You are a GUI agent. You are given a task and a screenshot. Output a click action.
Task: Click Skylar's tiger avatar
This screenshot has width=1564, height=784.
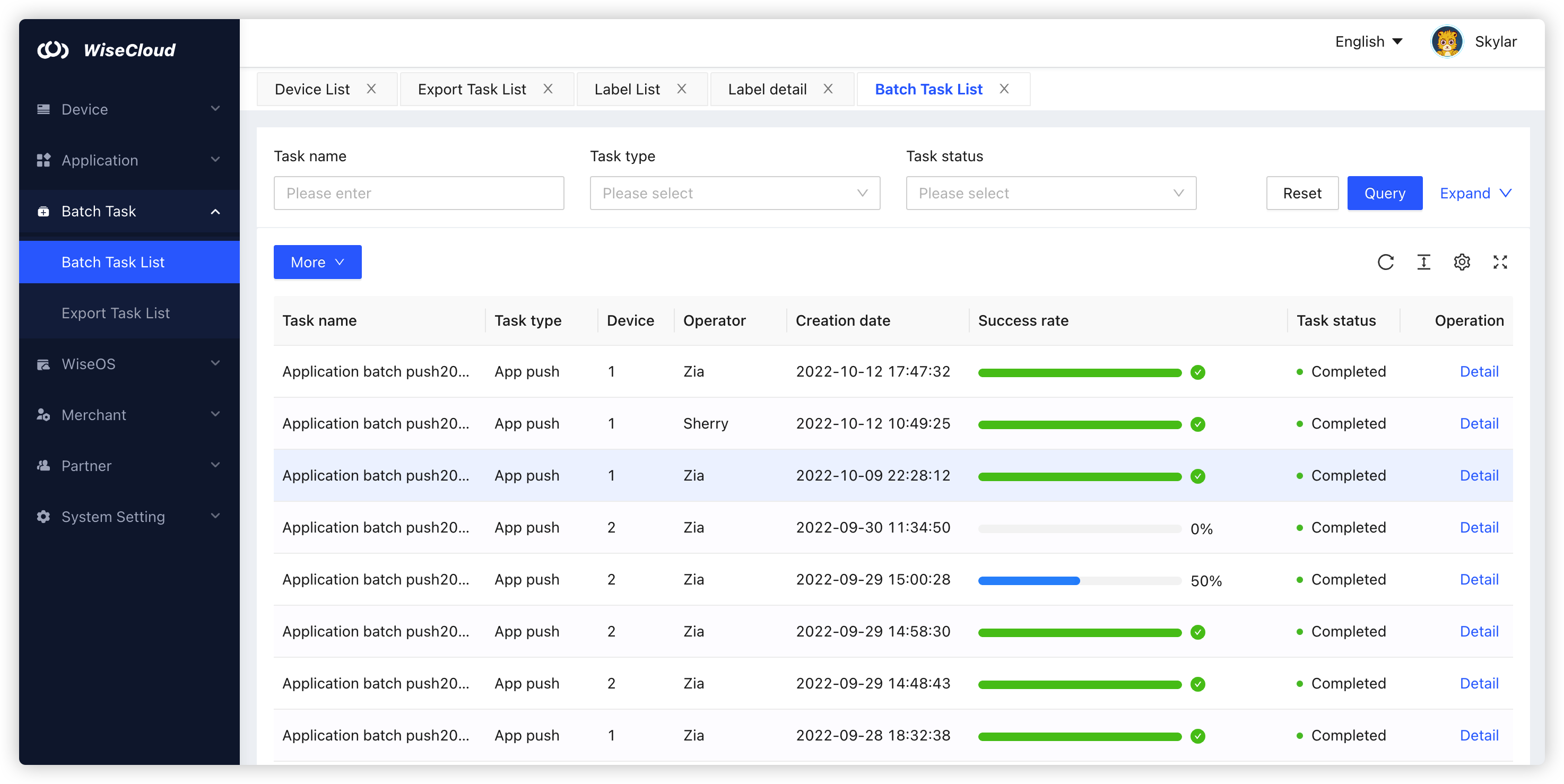[1447, 42]
